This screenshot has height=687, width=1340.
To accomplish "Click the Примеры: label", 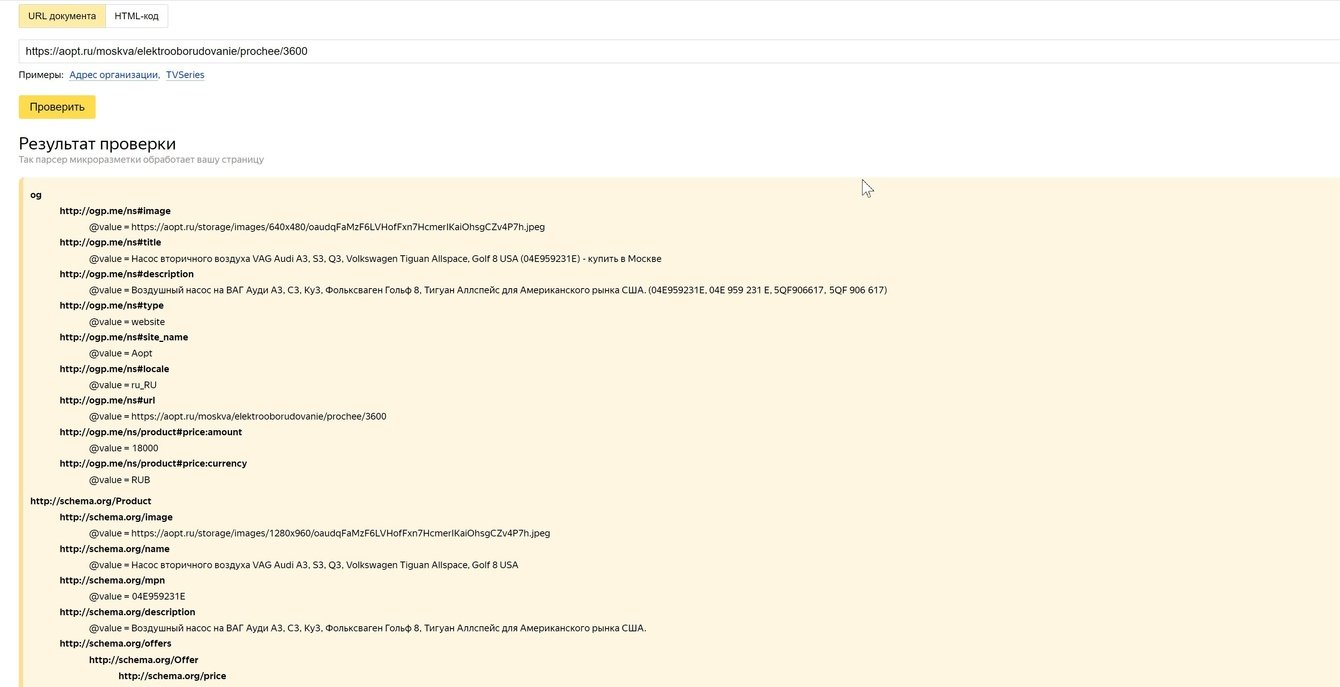I will pyautogui.click(x=41, y=75).
